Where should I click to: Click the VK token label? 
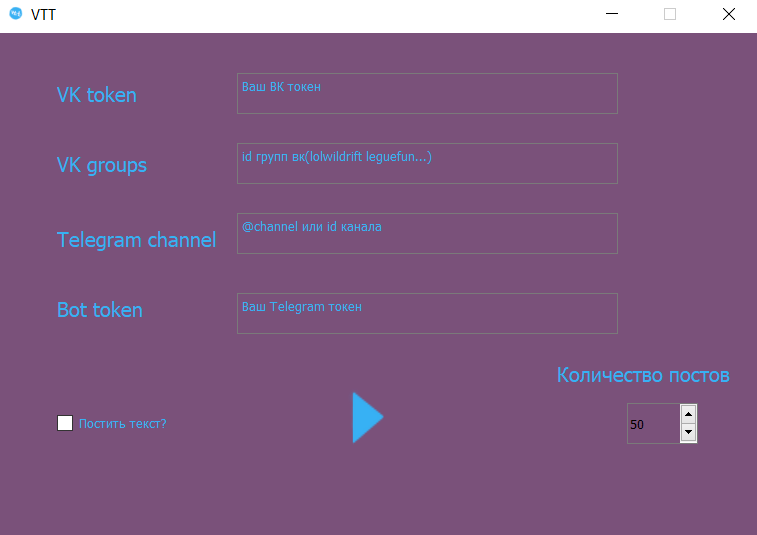[97, 95]
